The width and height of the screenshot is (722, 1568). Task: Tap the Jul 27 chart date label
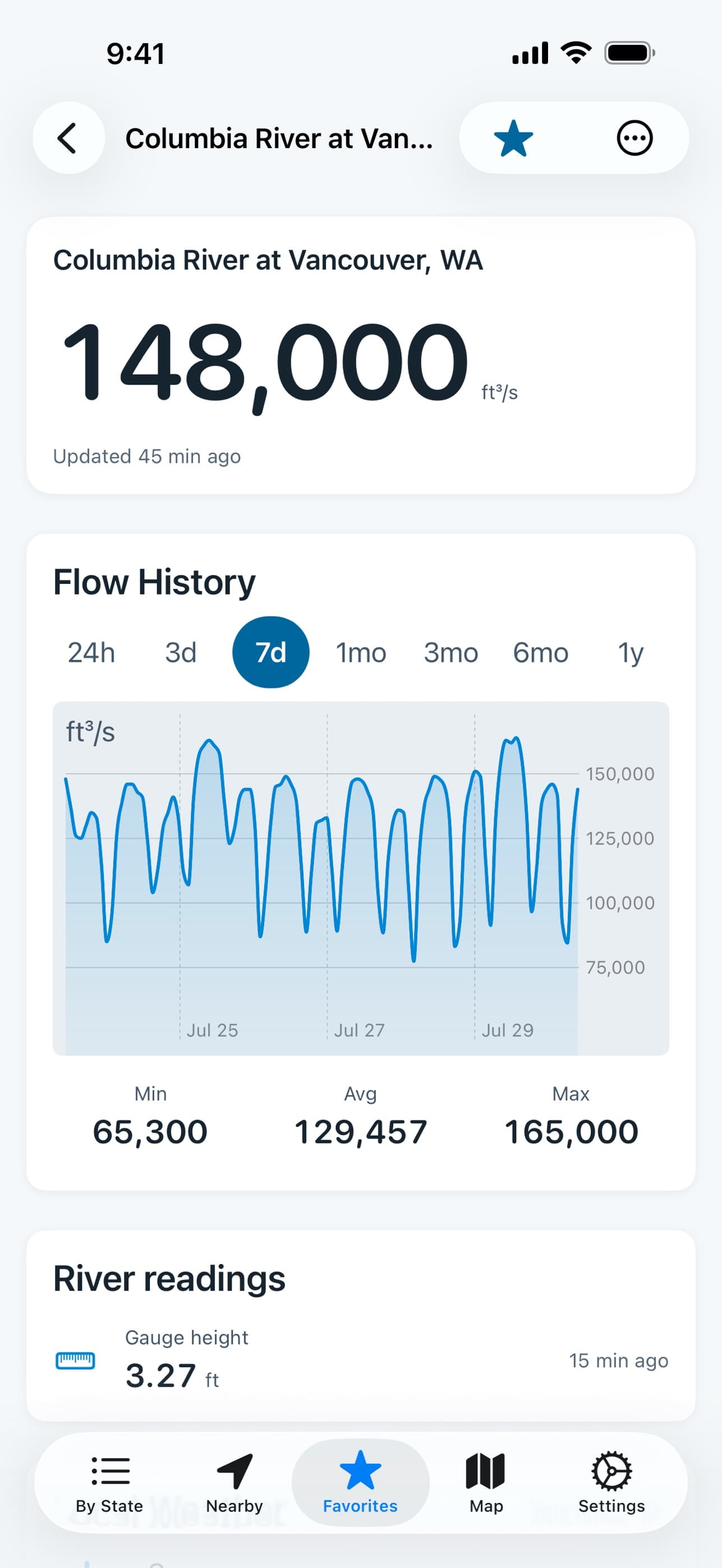(359, 1030)
